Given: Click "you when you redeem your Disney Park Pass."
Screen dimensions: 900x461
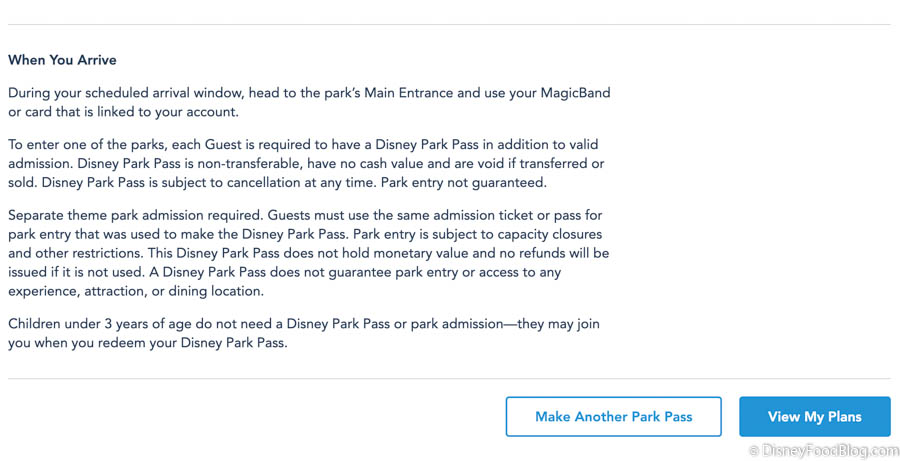Looking at the screenshot, I should pos(147,343).
